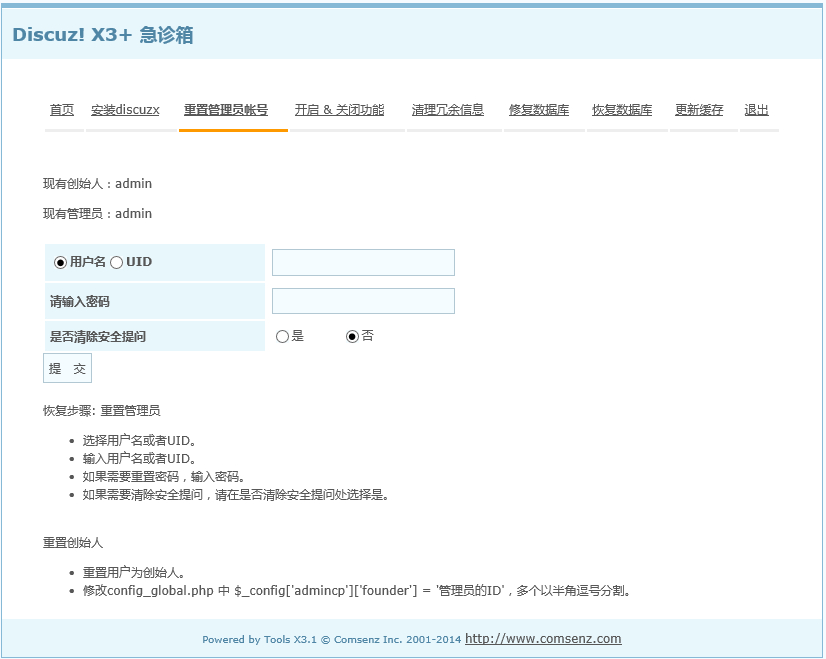
Task: Submit the form with 提交 button
Action: click(67, 368)
